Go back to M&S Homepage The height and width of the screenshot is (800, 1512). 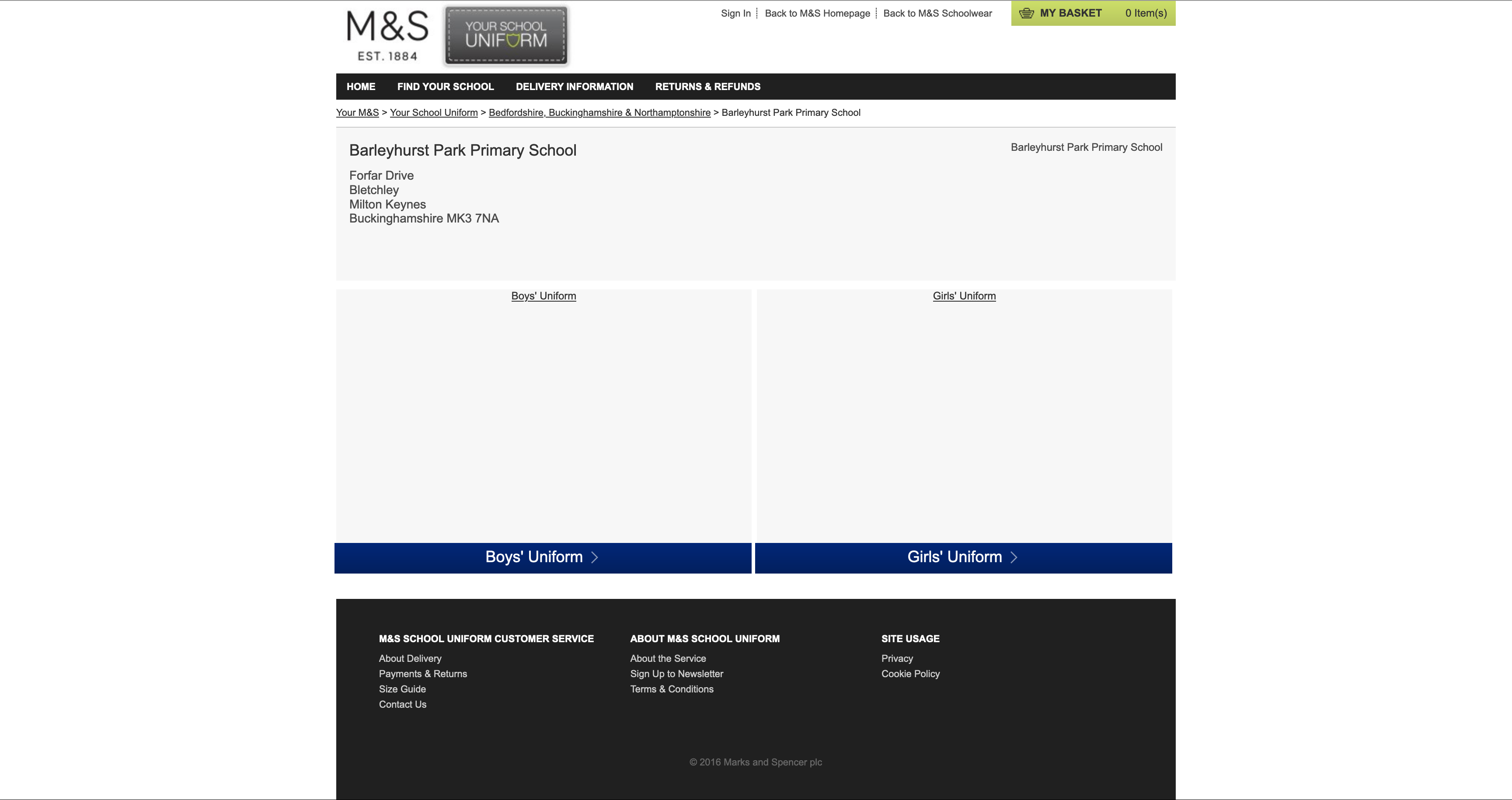click(x=817, y=13)
